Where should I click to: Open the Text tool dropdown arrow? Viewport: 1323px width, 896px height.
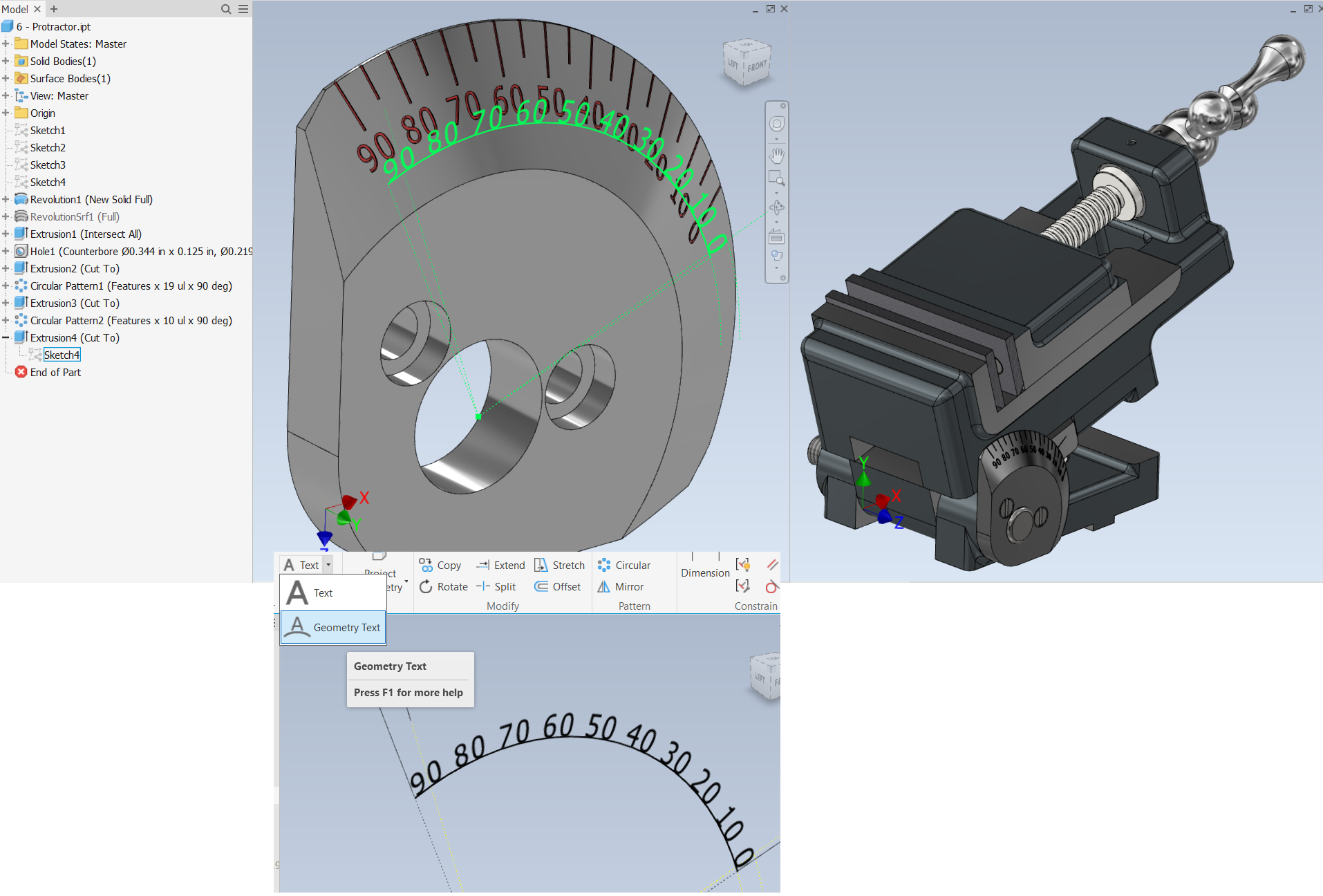tap(327, 564)
